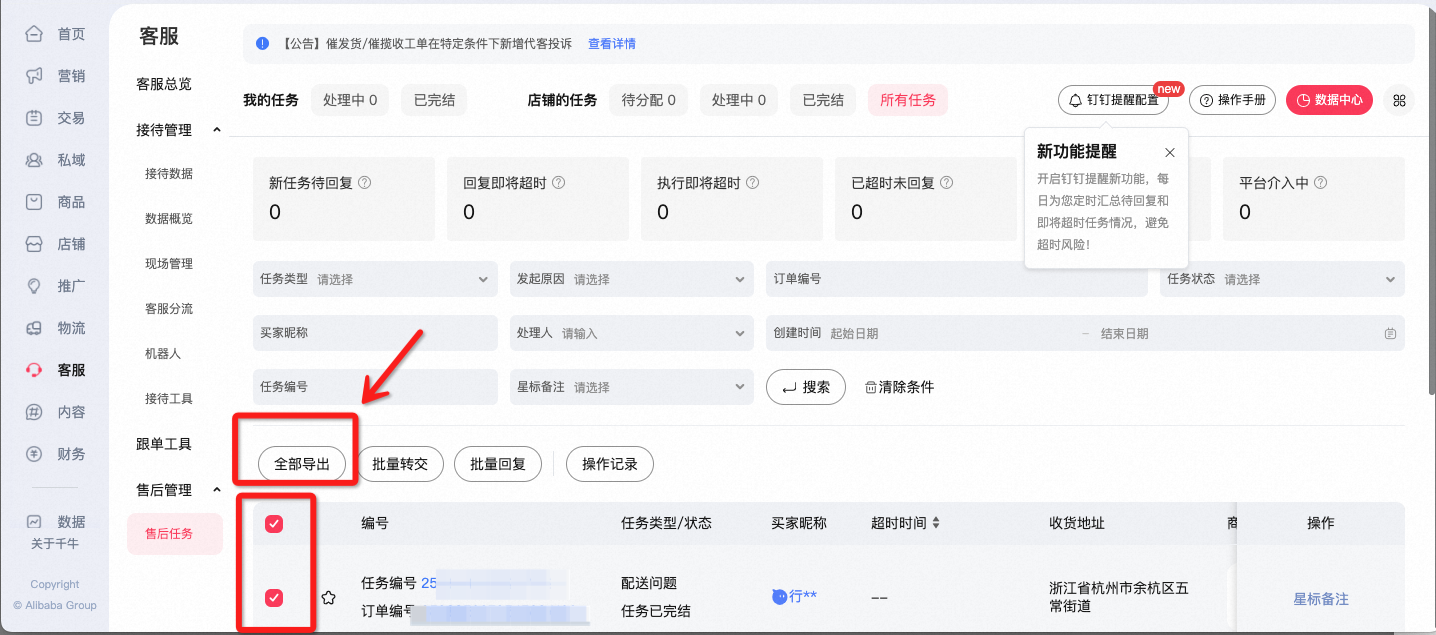Click the 首页 home icon in sidebar
This screenshot has height=635, width=1436.
[34, 34]
